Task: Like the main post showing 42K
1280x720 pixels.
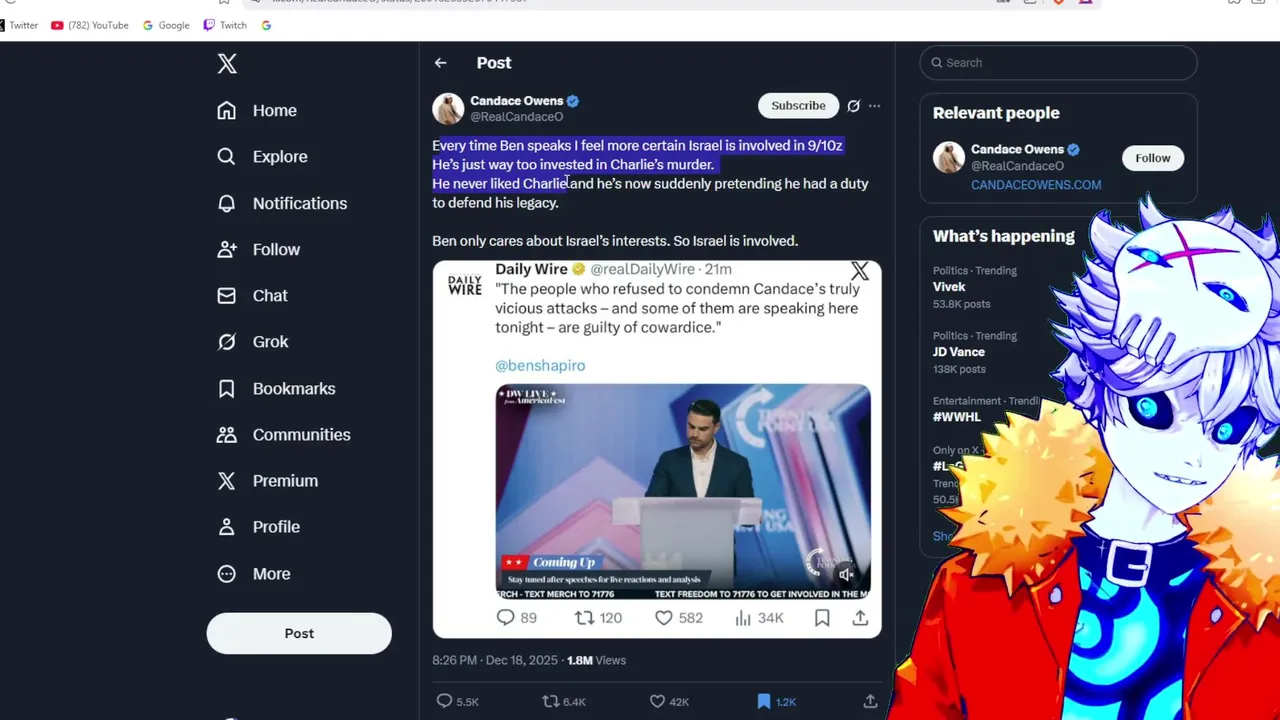Action: coord(657,701)
